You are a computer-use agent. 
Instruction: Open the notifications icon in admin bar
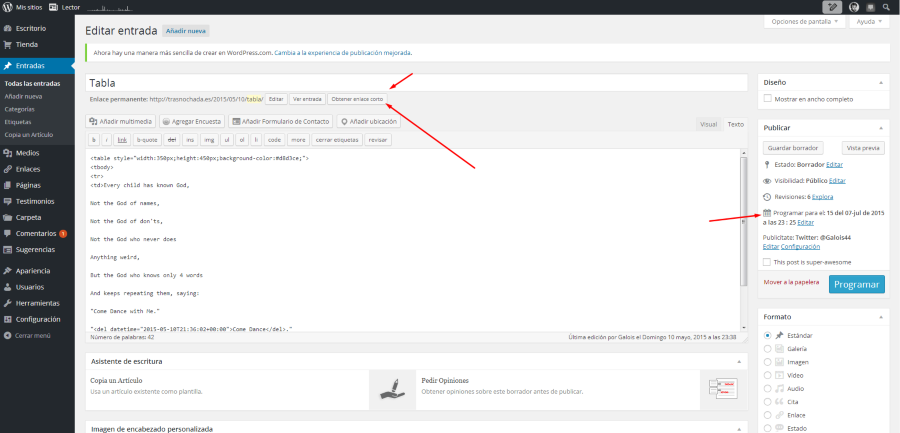870,6
